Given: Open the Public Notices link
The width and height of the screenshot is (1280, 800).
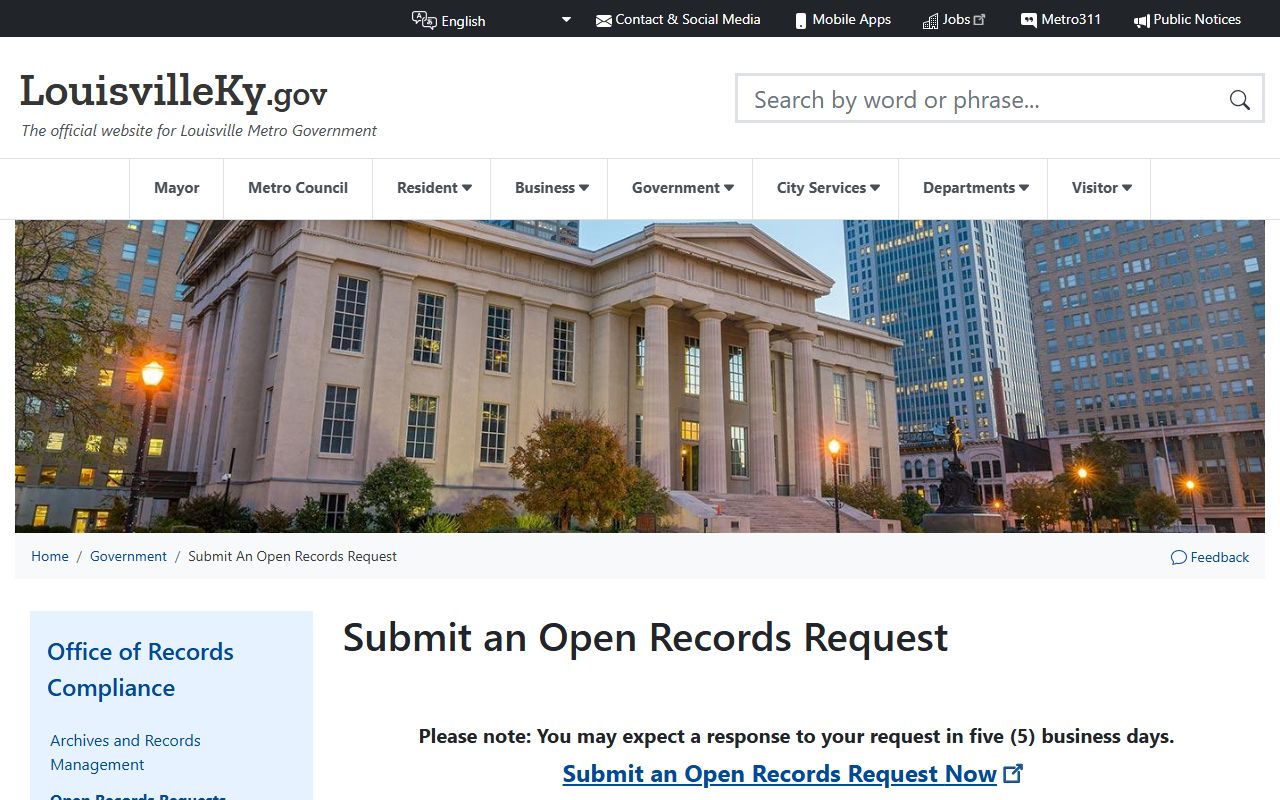Looking at the screenshot, I should click(1197, 19).
